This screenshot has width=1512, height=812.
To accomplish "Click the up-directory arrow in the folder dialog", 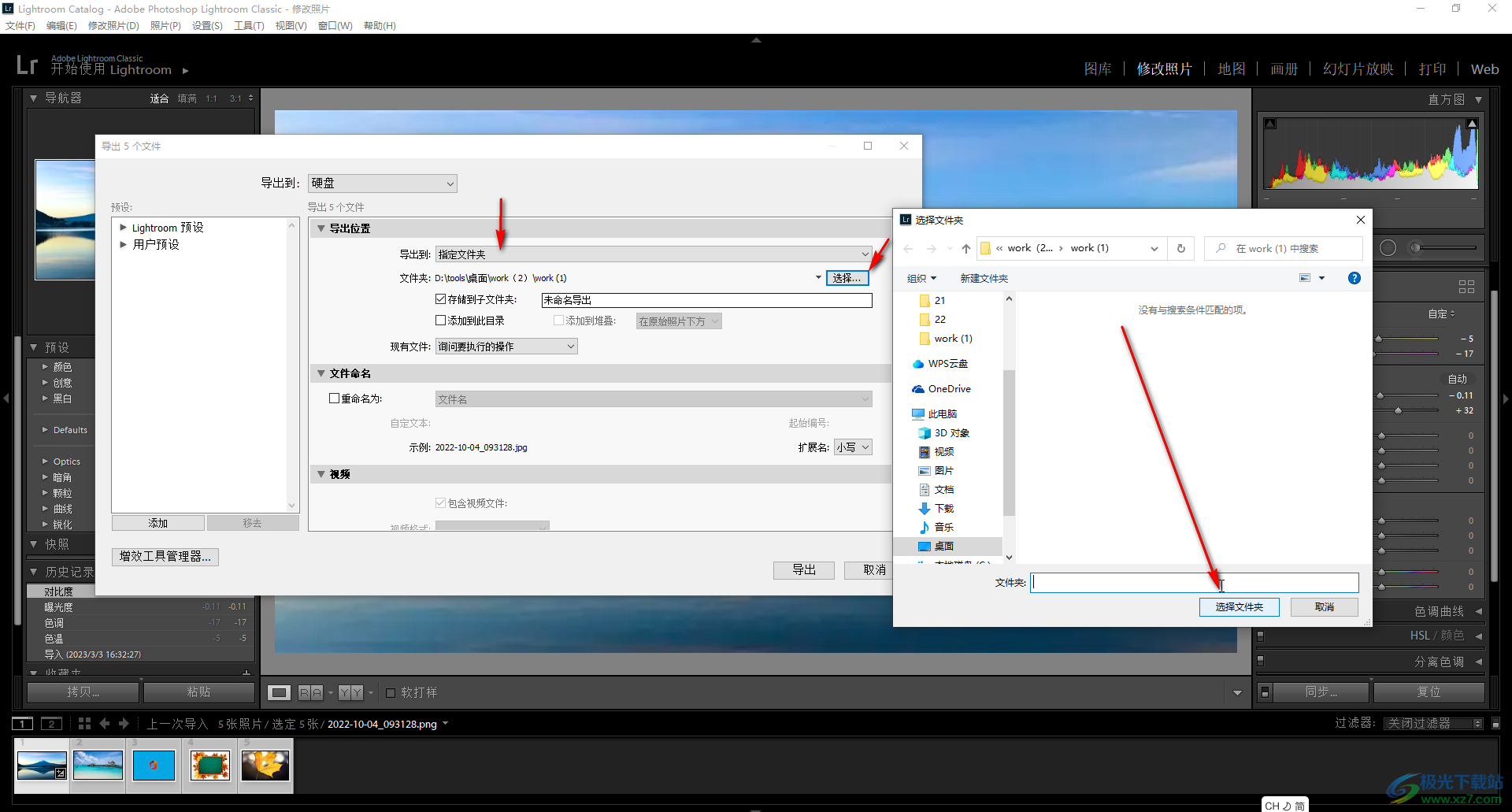I will coord(966,249).
